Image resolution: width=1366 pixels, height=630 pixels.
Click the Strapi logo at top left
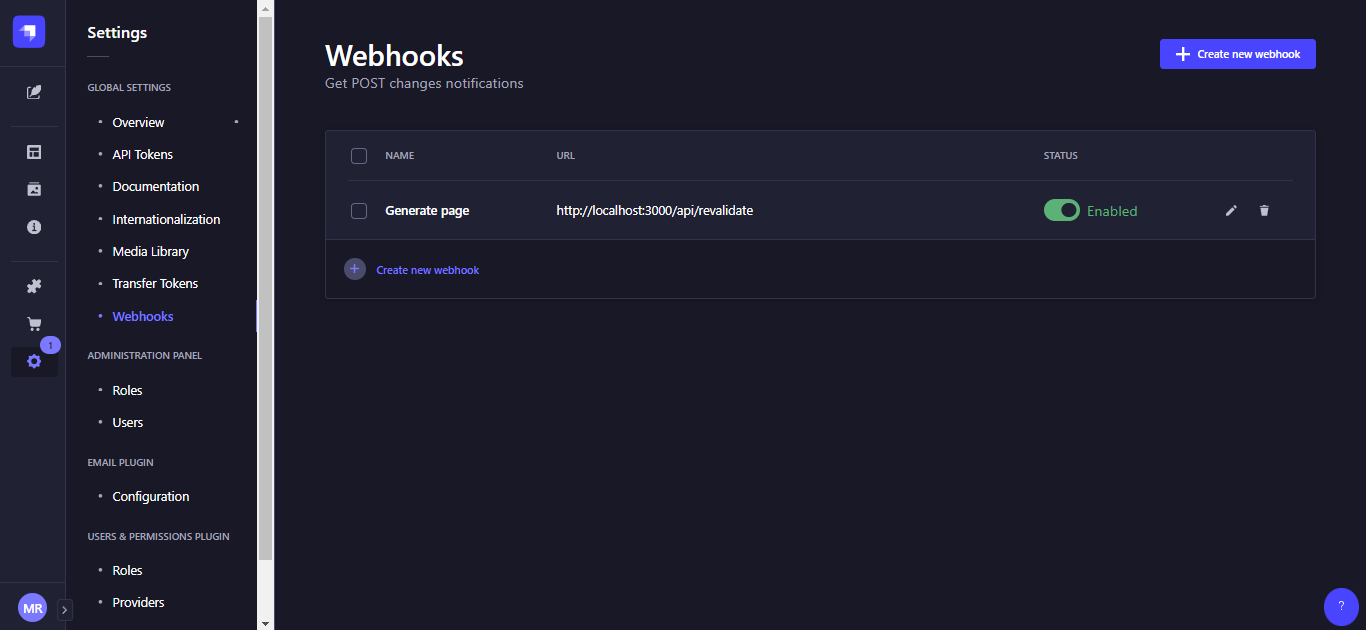(29, 32)
